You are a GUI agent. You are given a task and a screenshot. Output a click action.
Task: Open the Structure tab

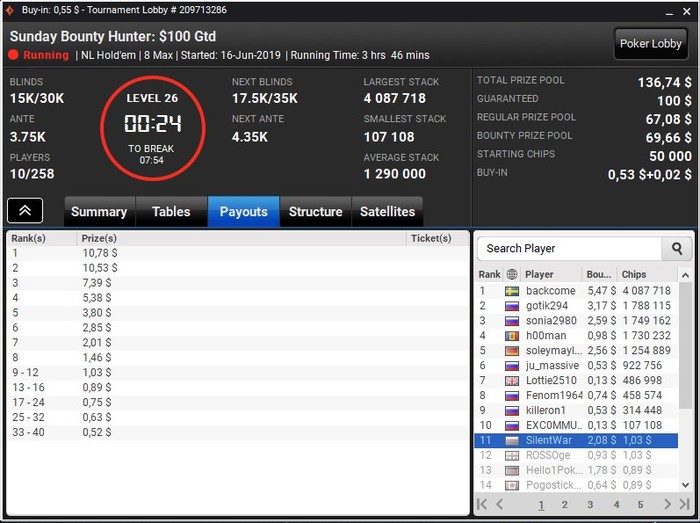pyautogui.click(x=316, y=212)
